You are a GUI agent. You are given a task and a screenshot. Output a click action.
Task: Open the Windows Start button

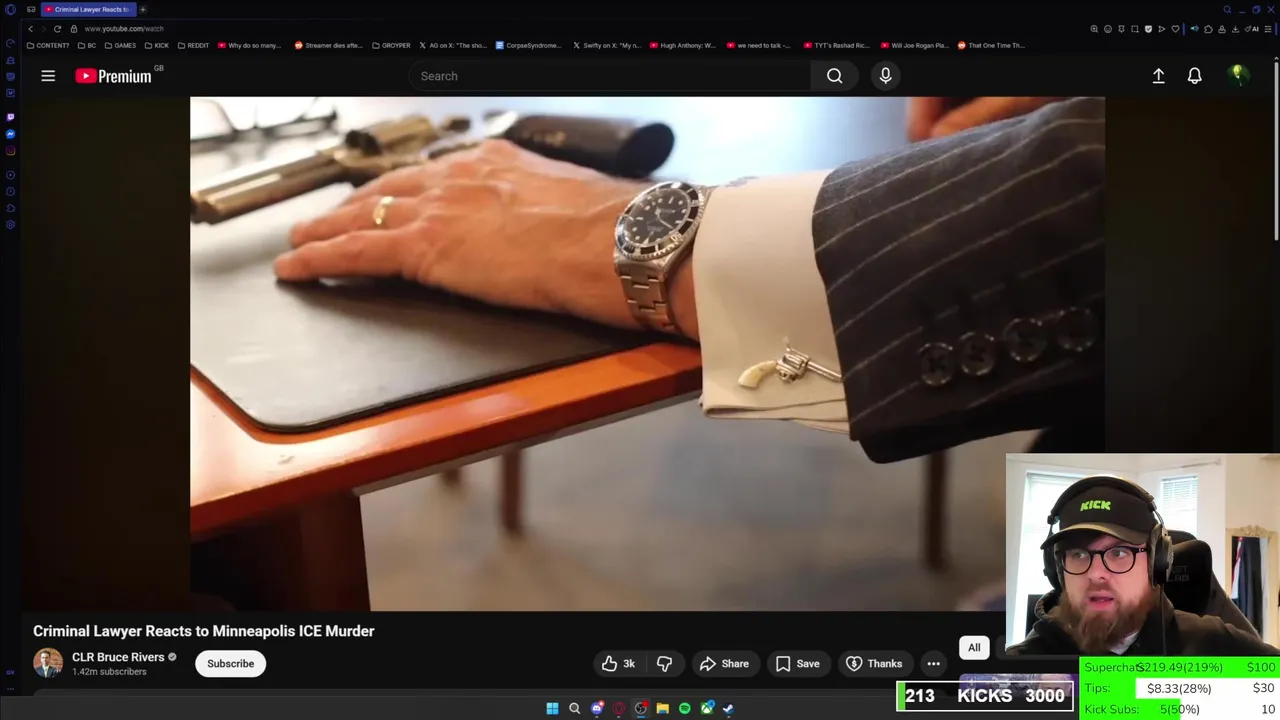coord(552,708)
